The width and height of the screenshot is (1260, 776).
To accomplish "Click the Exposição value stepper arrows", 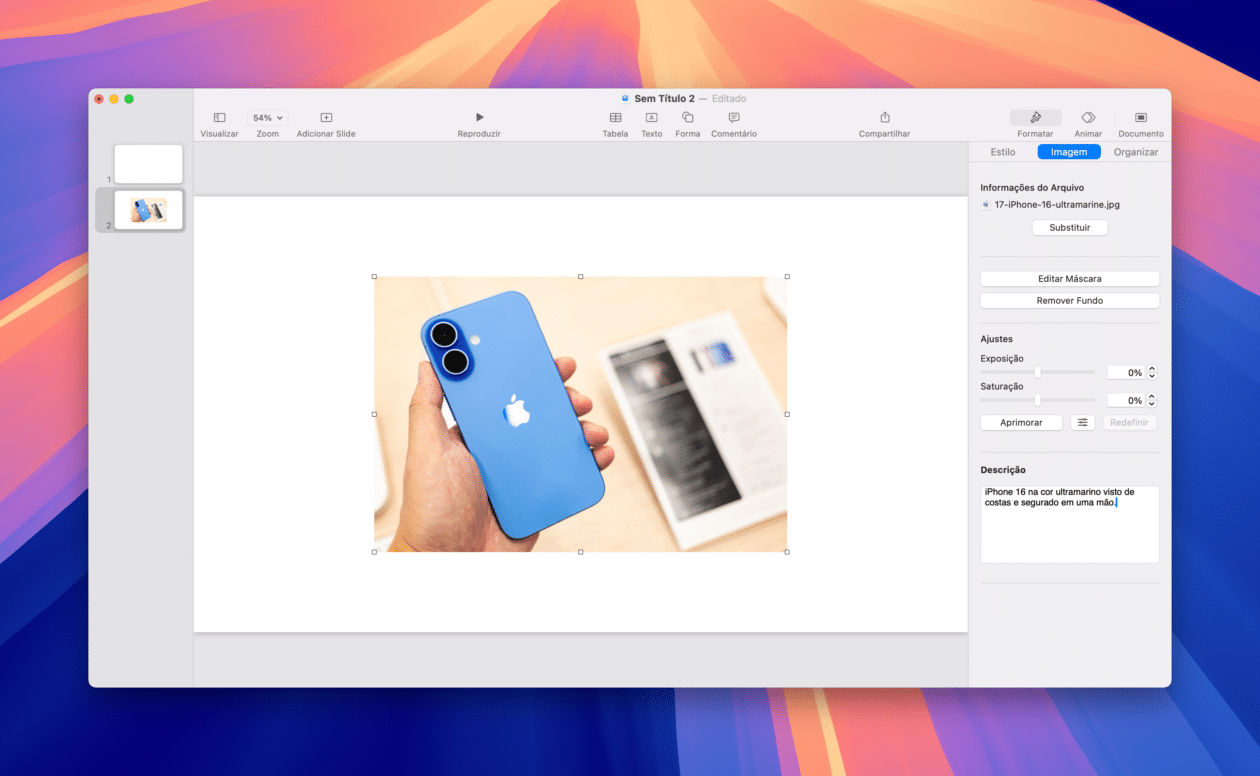I will 1152,372.
